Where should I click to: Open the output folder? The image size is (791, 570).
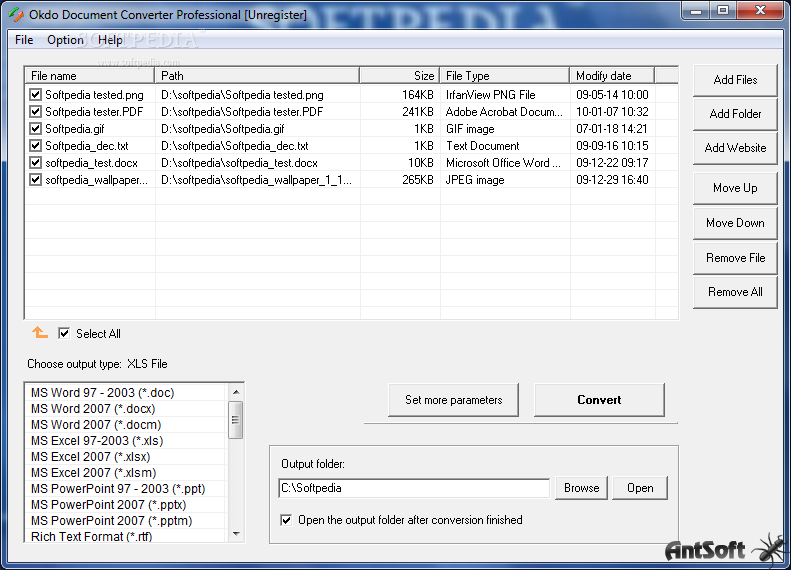pos(640,488)
